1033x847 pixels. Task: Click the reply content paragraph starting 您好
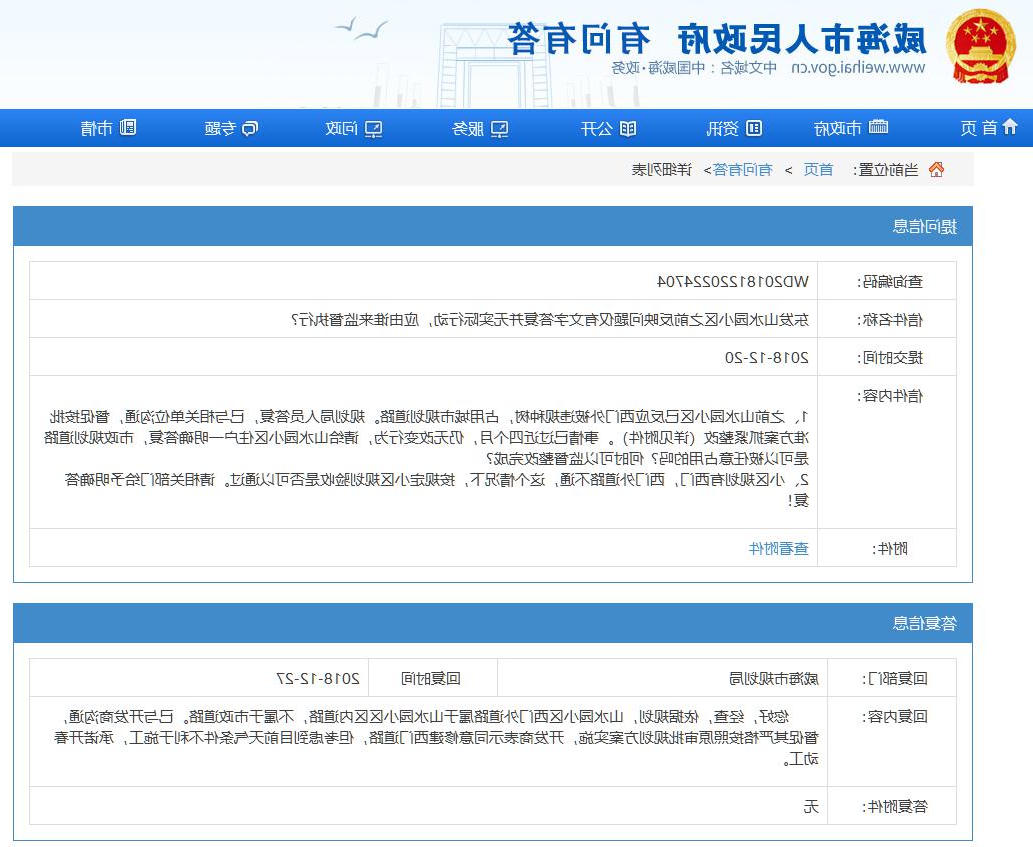click(x=436, y=738)
